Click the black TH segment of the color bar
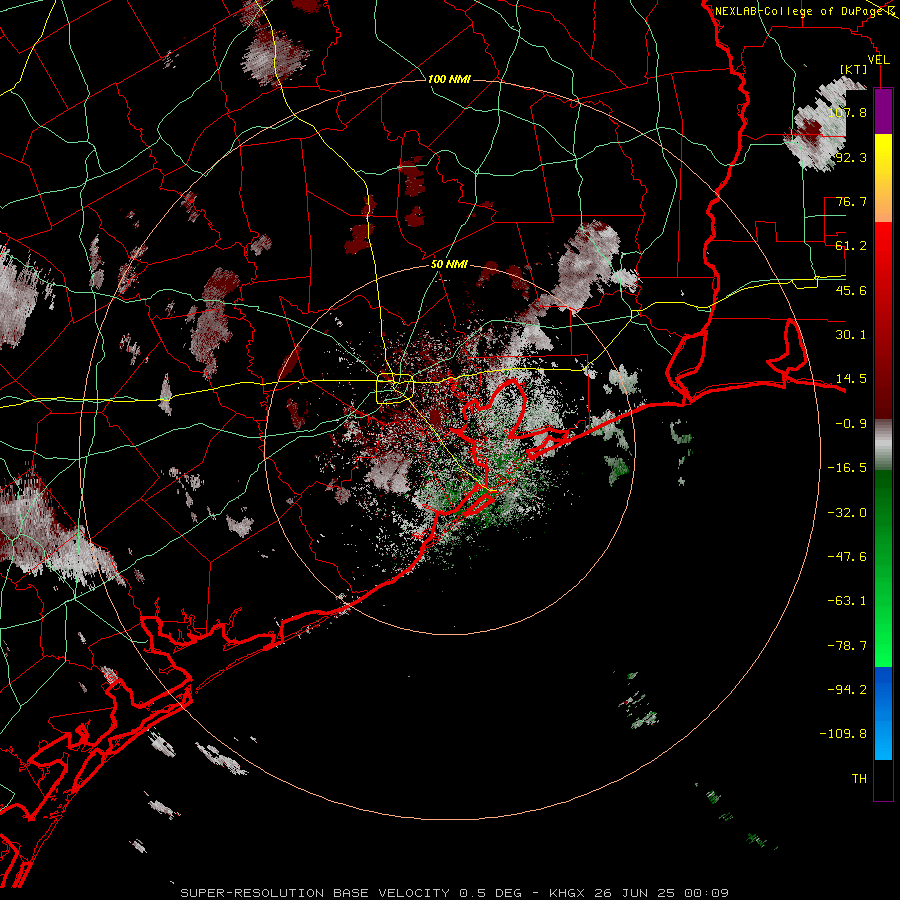 (x=883, y=779)
